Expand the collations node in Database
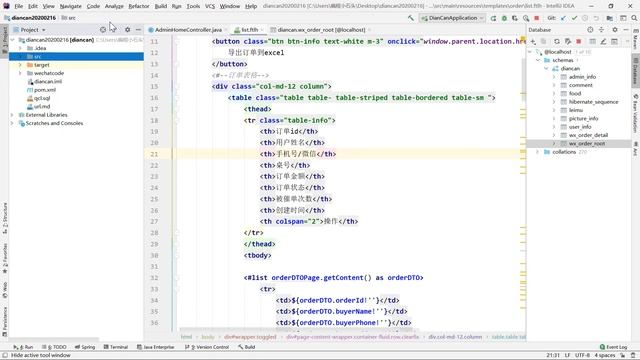 point(538,152)
